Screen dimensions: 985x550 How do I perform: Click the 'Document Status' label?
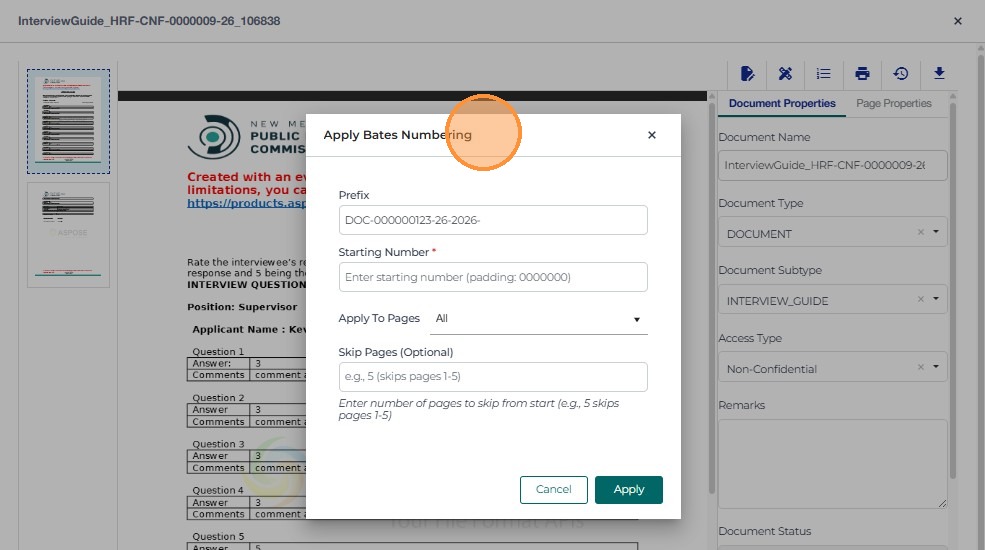765,531
